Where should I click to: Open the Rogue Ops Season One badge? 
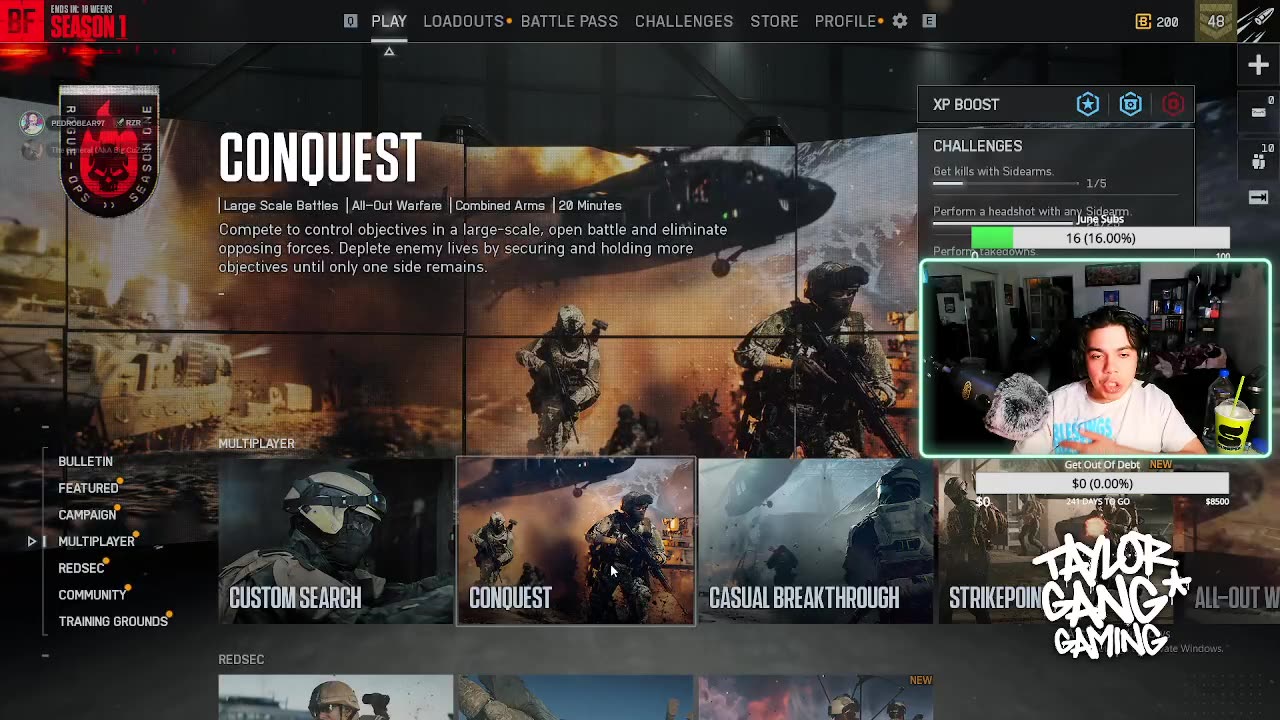coord(109,150)
